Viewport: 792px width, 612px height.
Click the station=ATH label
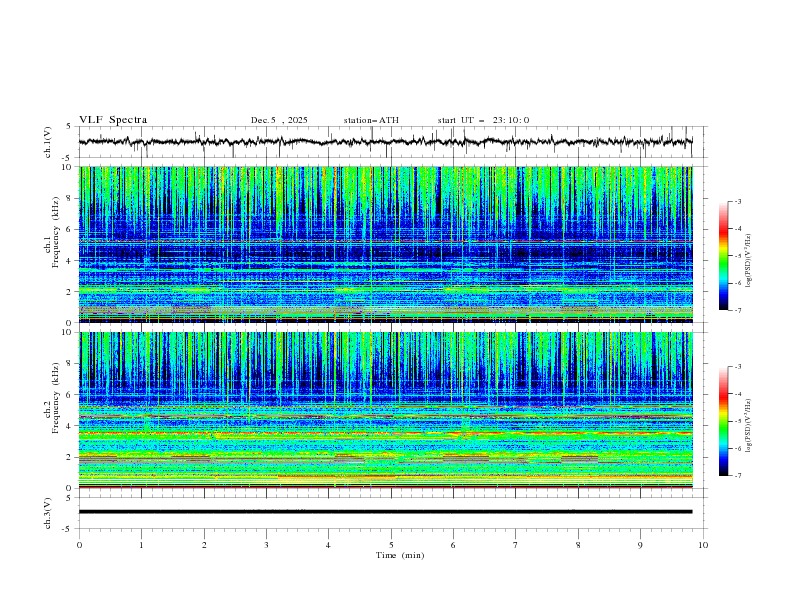371,120
